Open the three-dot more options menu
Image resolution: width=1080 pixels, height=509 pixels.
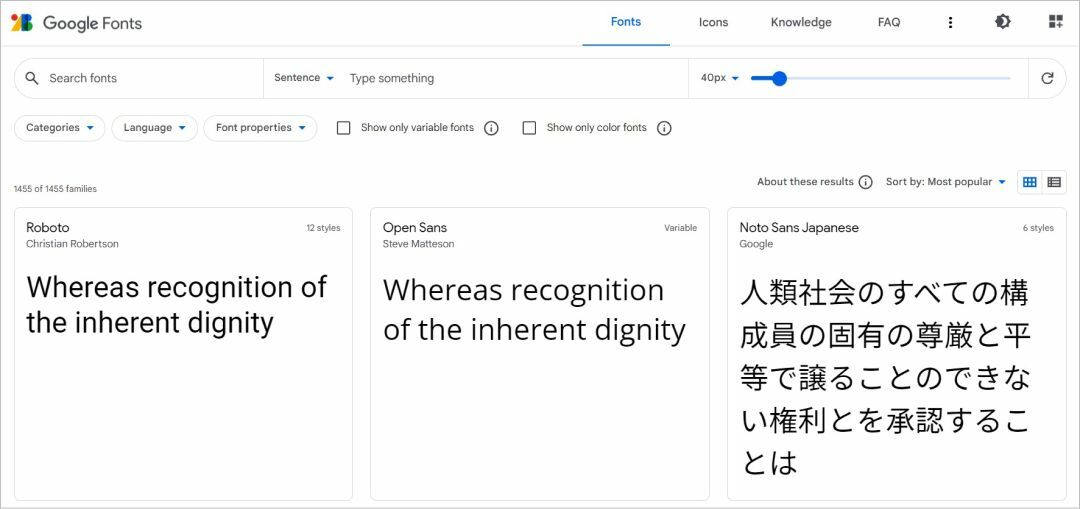pyautogui.click(x=951, y=23)
